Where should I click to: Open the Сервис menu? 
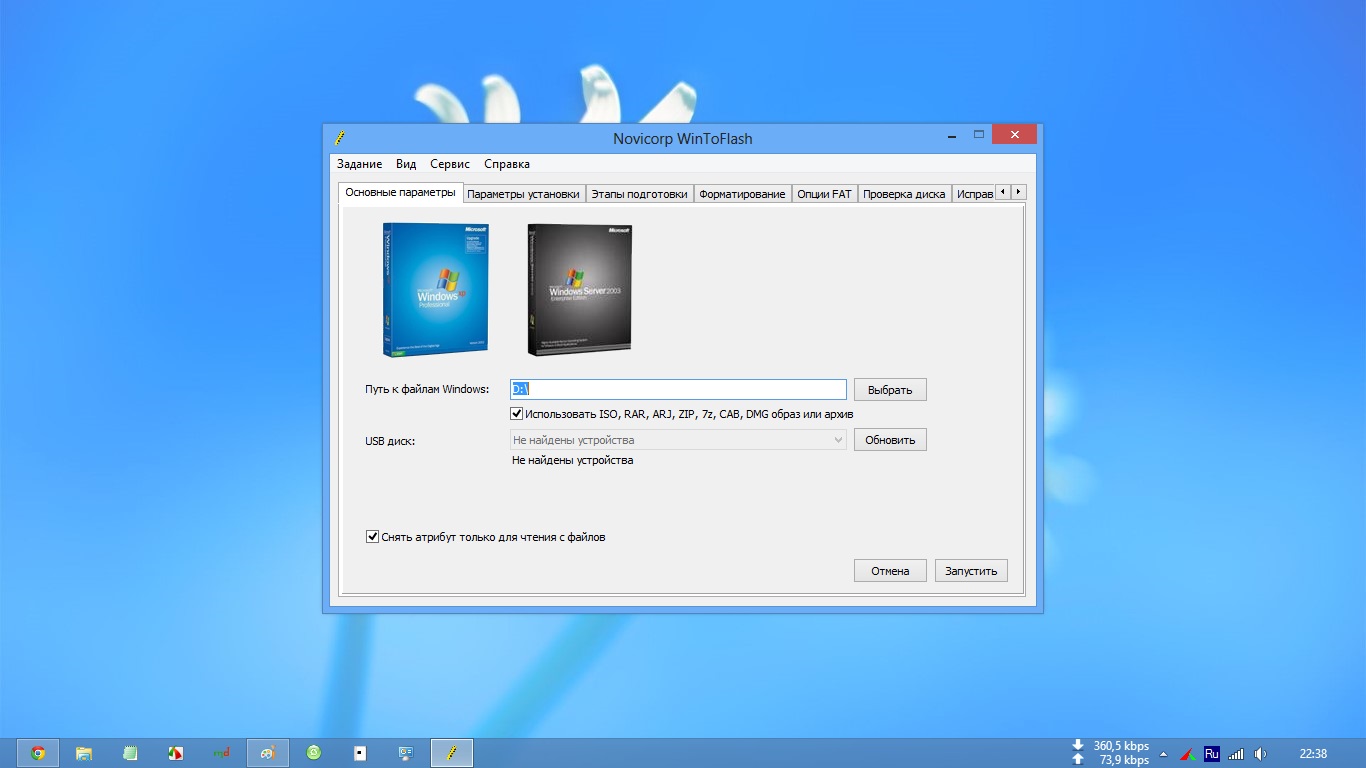coord(450,164)
